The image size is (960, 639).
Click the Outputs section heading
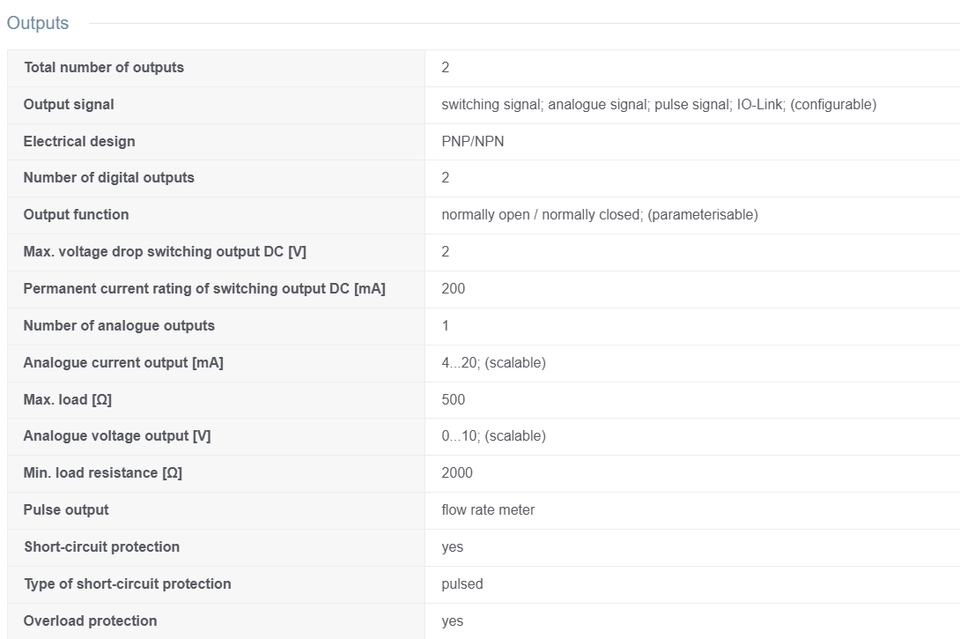coord(37,23)
